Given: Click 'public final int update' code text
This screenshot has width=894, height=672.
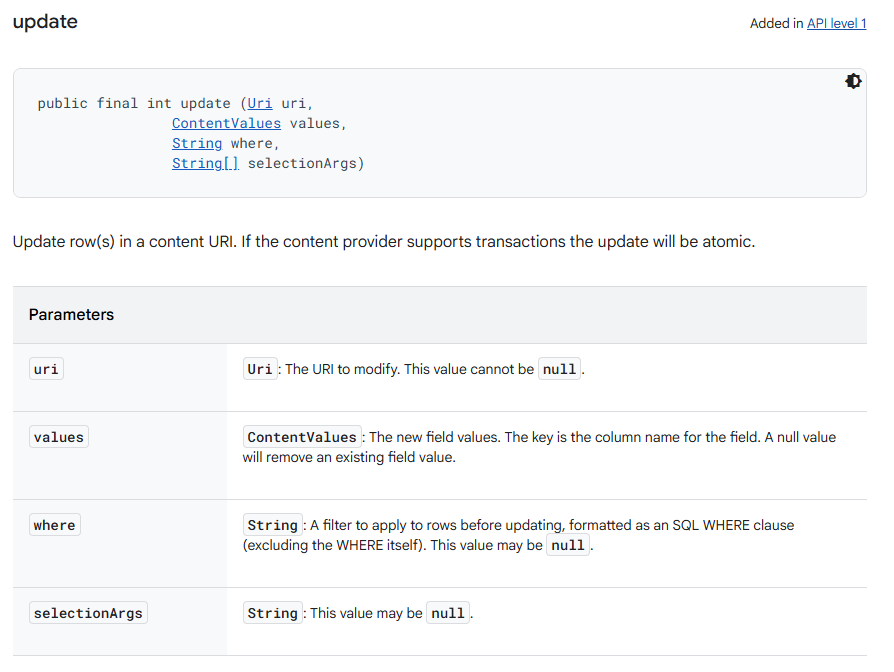Looking at the screenshot, I should (x=119, y=103).
